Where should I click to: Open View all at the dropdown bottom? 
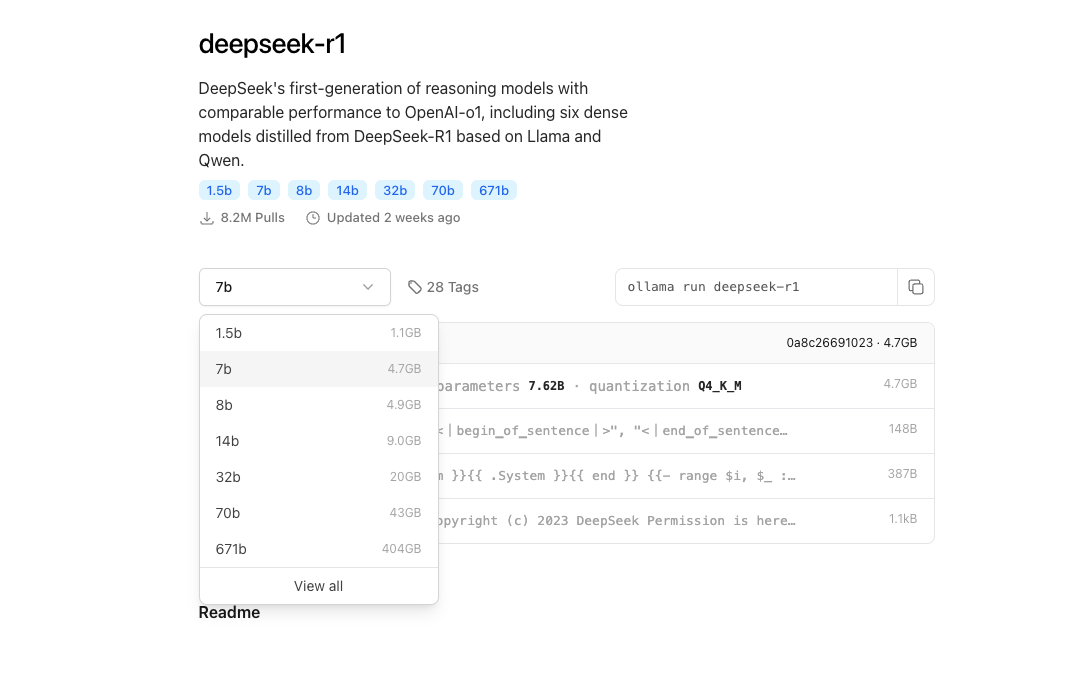[318, 586]
